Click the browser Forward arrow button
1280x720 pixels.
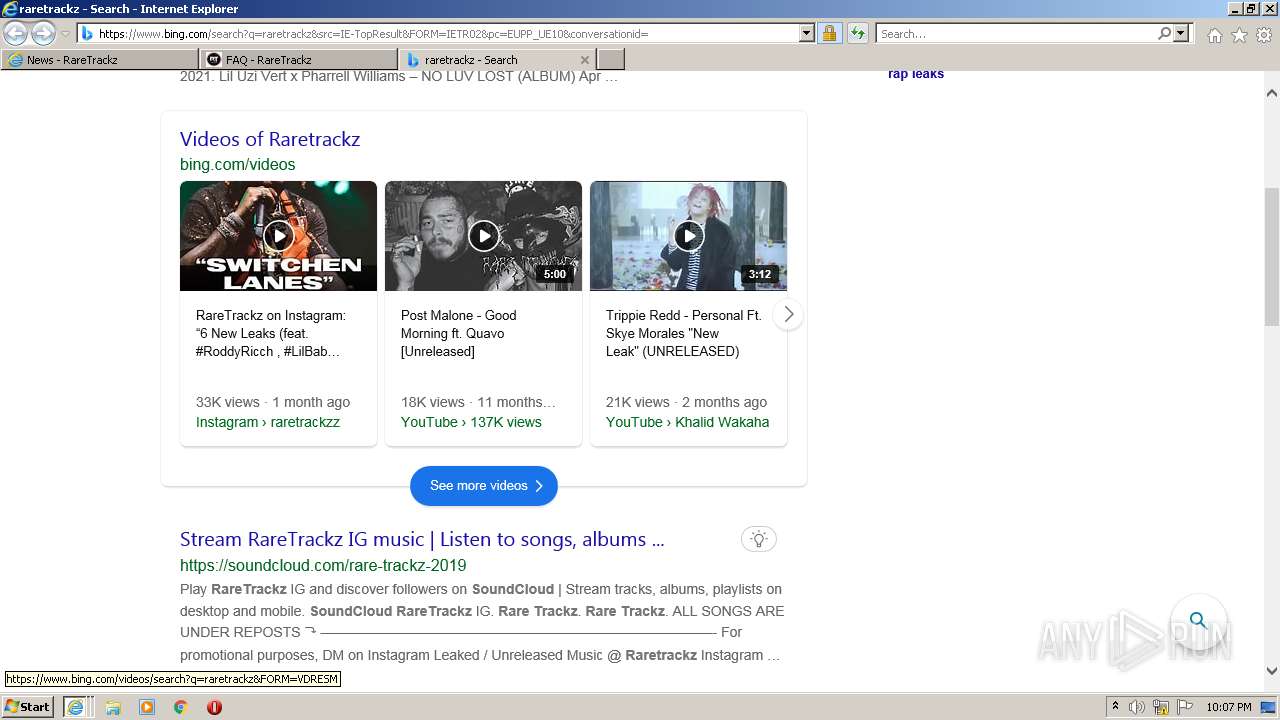pyautogui.click(x=43, y=33)
